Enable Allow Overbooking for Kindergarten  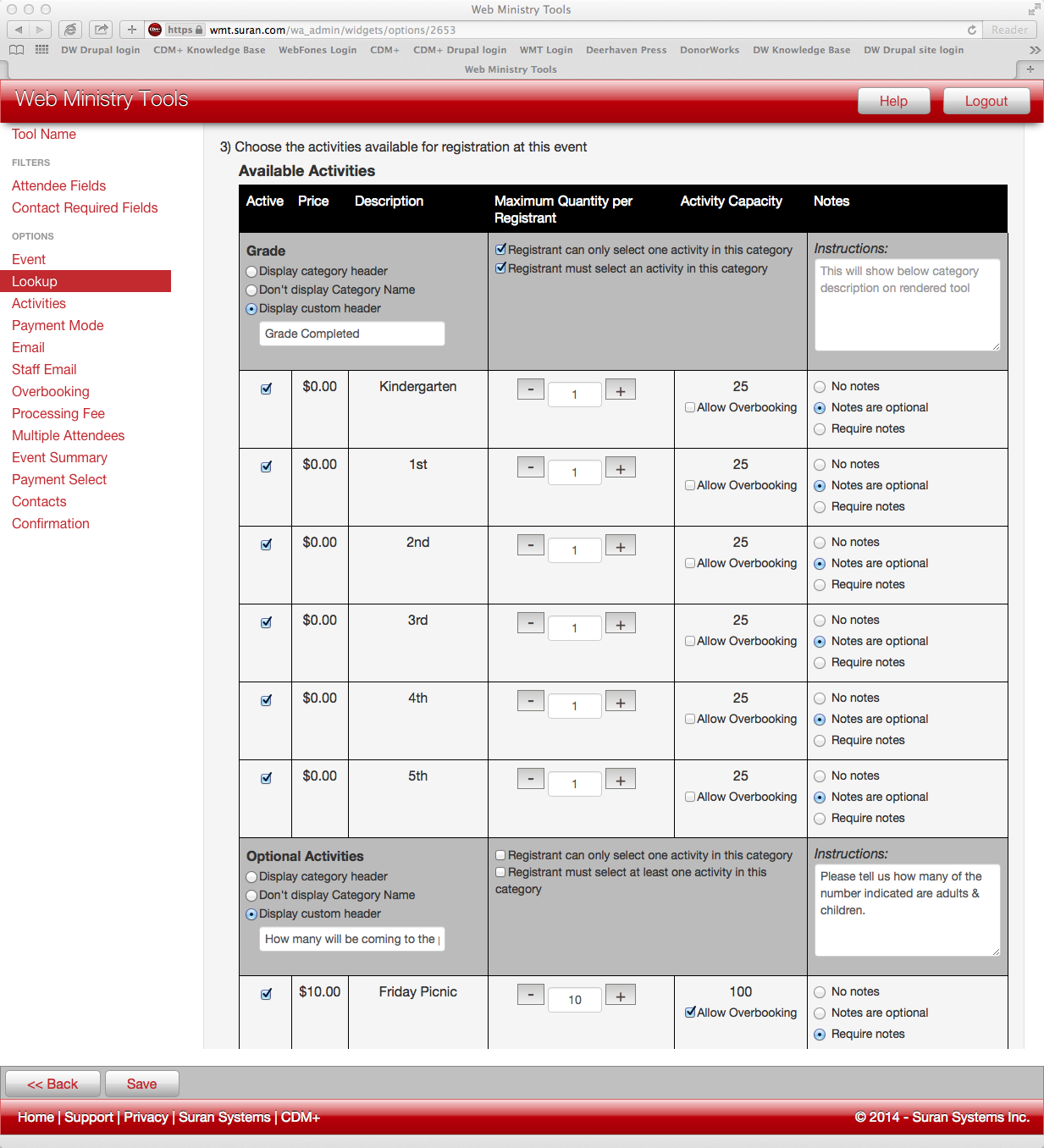(690, 407)
